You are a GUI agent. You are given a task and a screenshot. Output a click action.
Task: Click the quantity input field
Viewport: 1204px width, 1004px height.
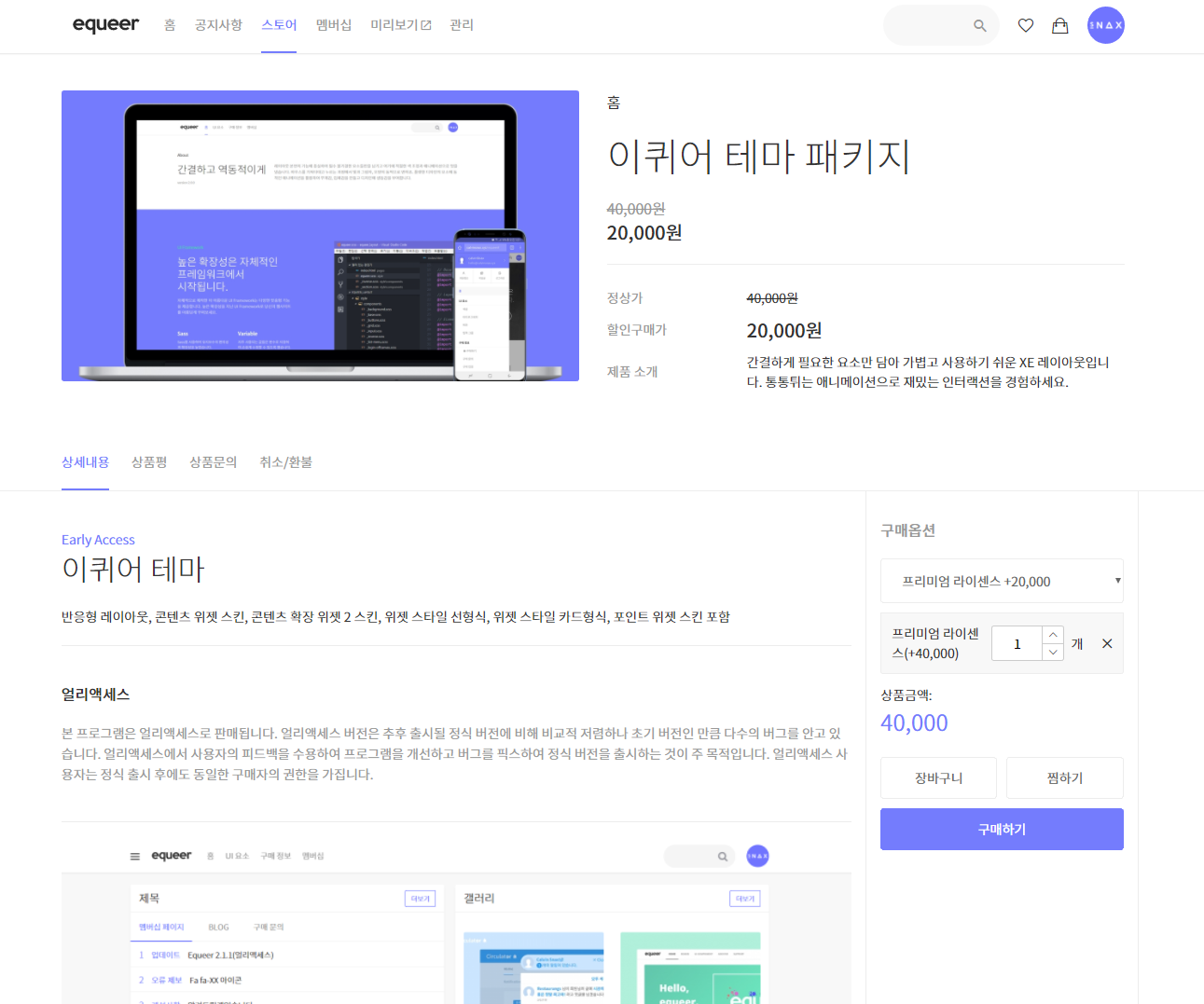coord(1017,643)
